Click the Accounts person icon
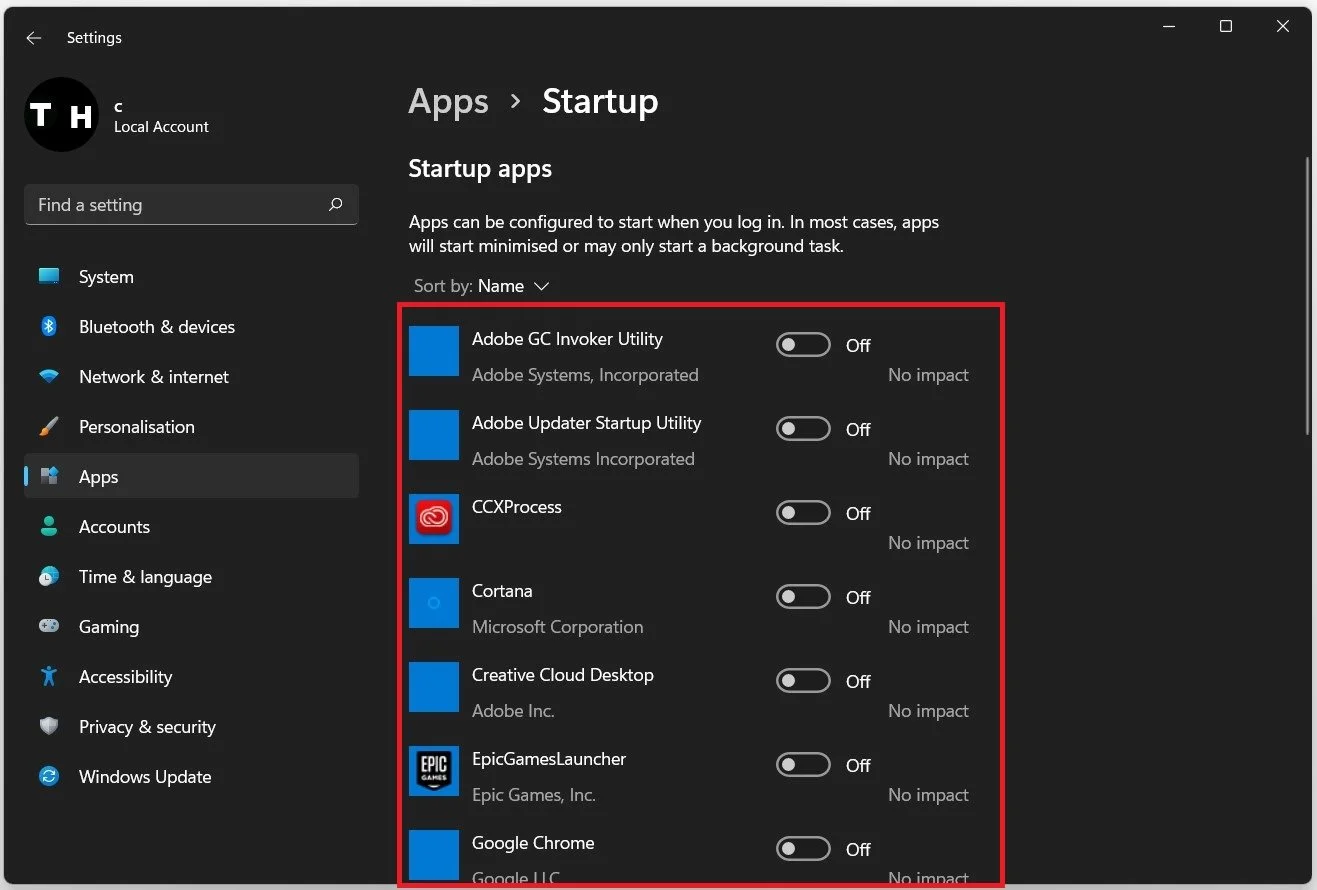Image resolution: width=1317 pixels, height=890 pixels. pos(49,527)
